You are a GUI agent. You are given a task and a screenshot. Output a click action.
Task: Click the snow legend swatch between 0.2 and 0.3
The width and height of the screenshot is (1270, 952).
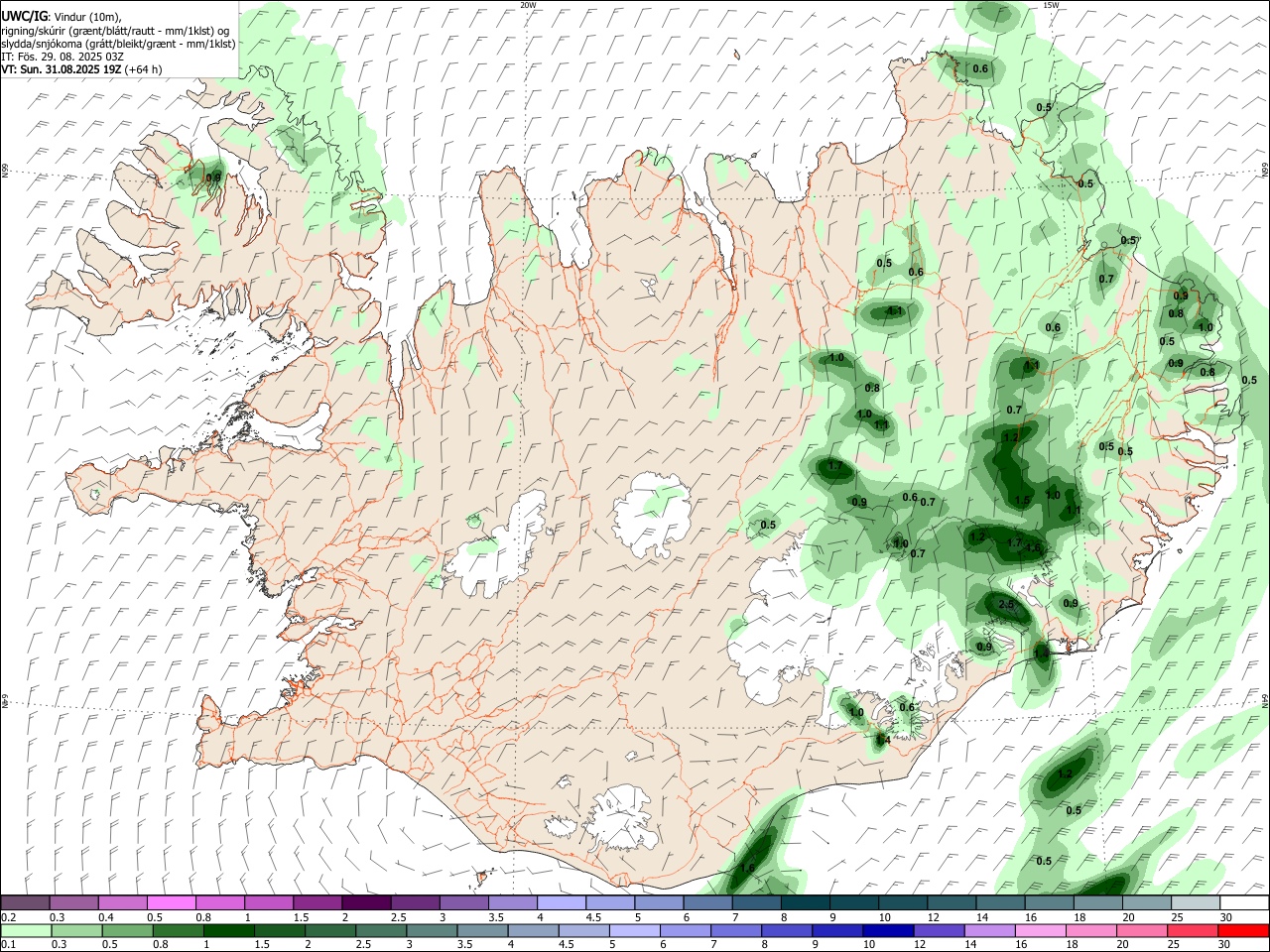pyautogui.click(x=26, y=902)
